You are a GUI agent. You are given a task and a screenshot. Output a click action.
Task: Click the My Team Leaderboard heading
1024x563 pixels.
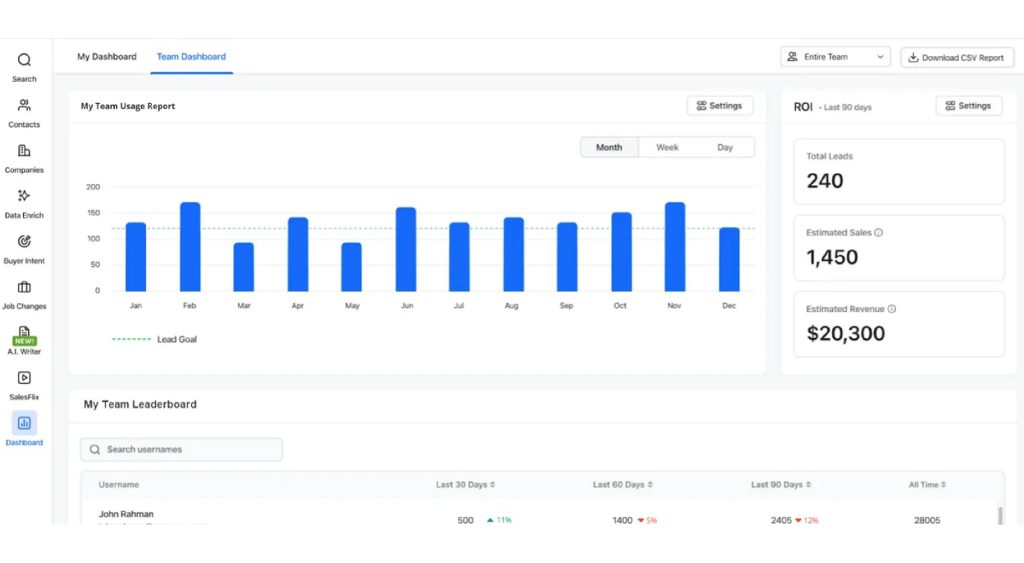pyautogui.click(x=140, y=404)
